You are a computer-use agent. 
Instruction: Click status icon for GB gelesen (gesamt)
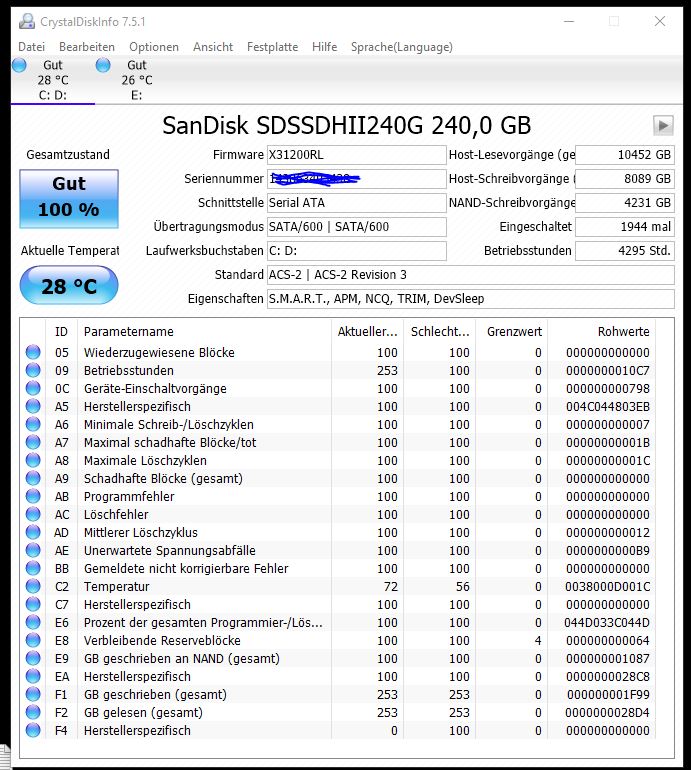click(x=33, y=713)
